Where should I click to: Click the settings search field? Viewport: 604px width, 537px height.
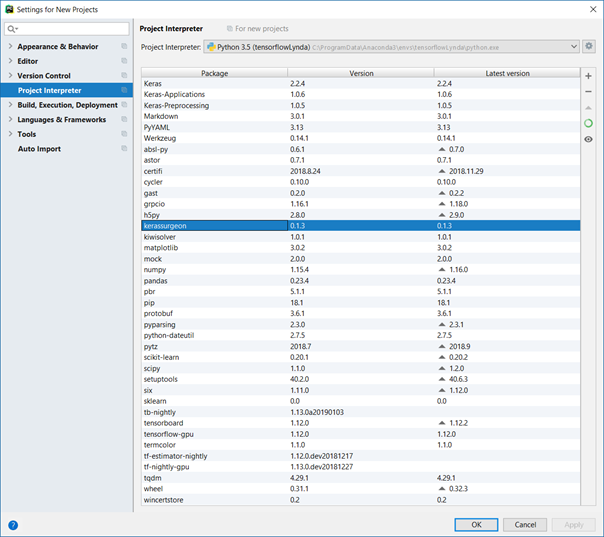point(67,29)
